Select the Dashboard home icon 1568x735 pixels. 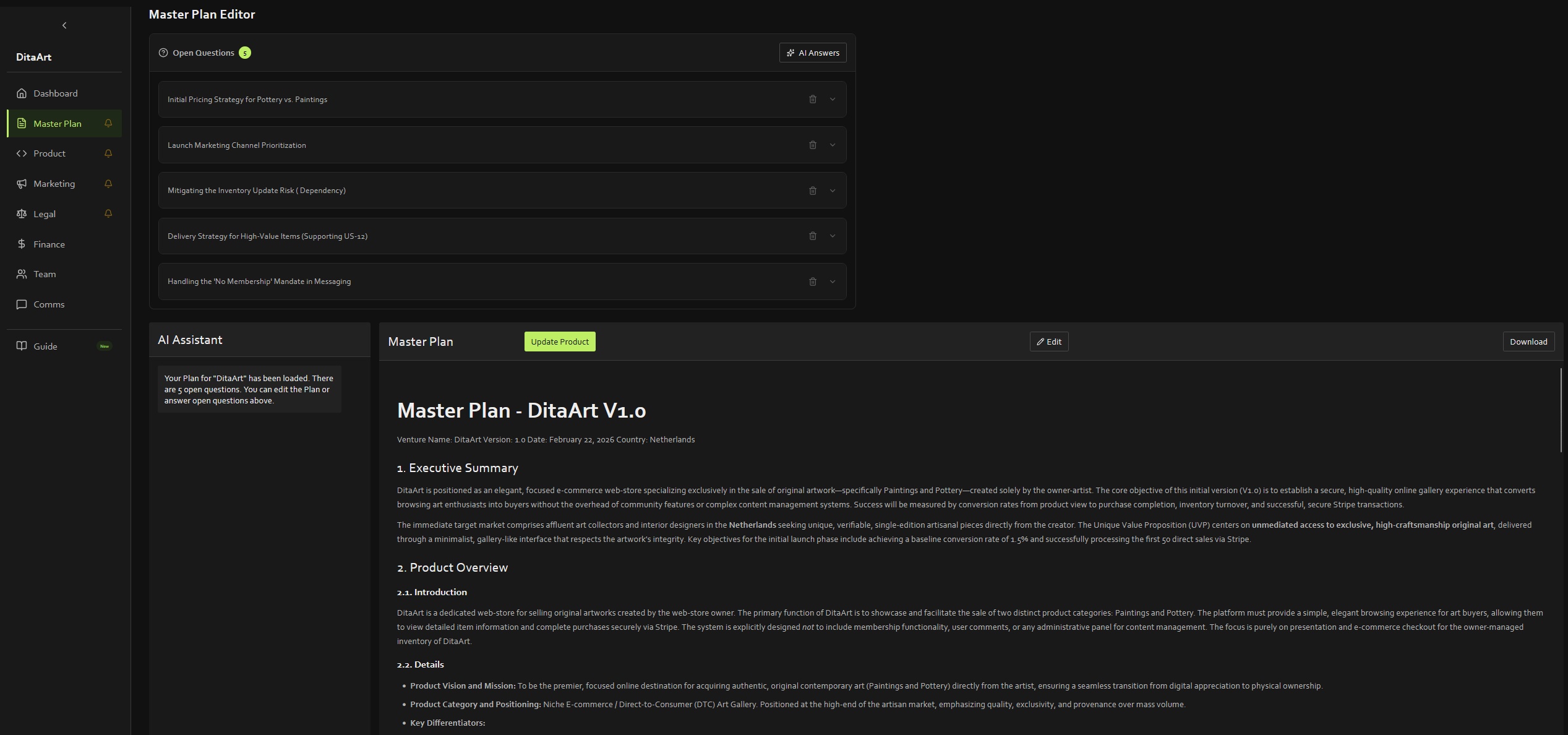click(x=22, y=93)
